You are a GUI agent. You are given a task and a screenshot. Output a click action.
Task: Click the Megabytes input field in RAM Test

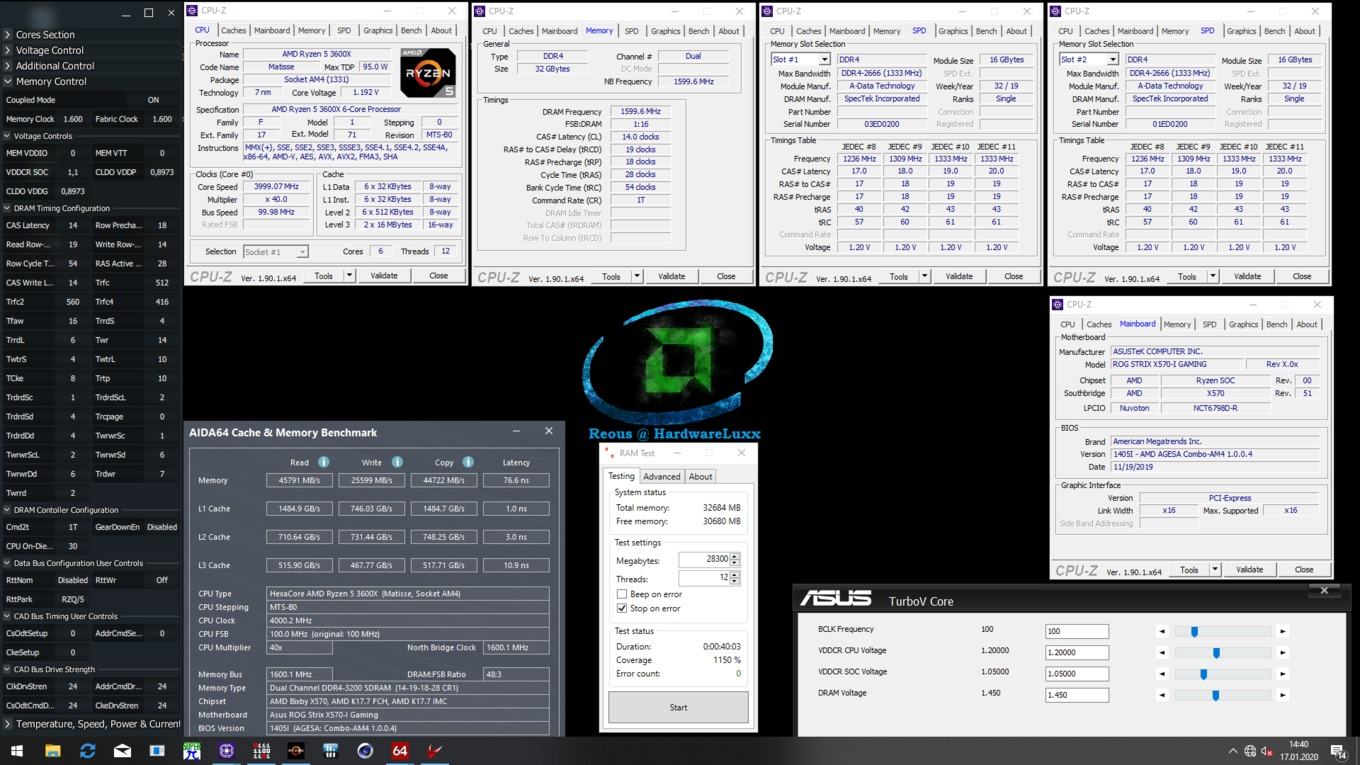point(704,560)
